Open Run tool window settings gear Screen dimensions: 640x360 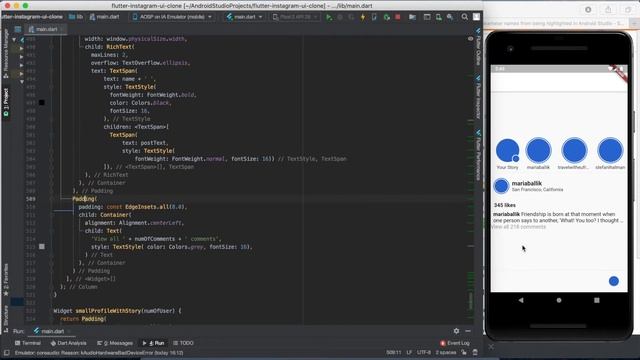click(x=456, y=331)
